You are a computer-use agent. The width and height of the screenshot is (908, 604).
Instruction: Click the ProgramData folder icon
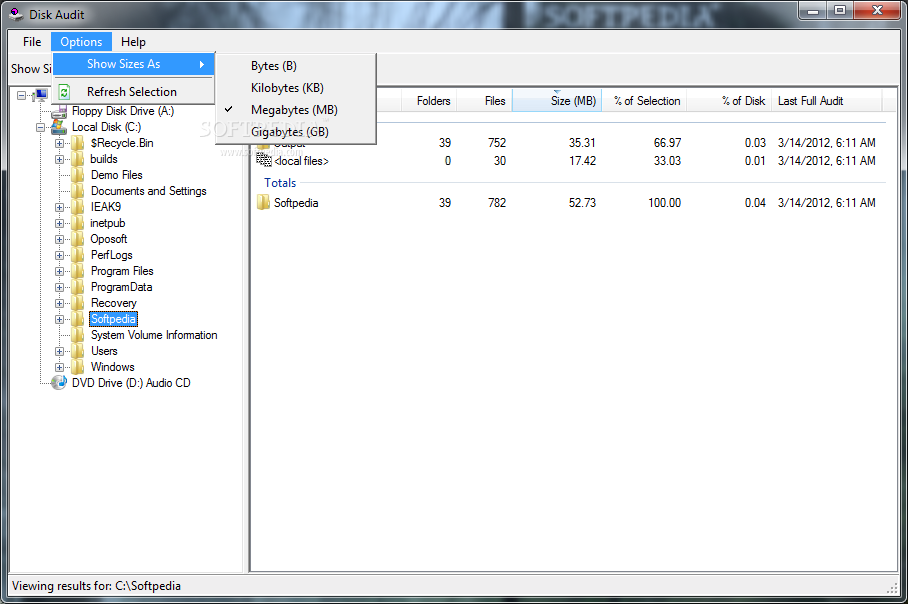pyautogui.click(x=78, y=287)
